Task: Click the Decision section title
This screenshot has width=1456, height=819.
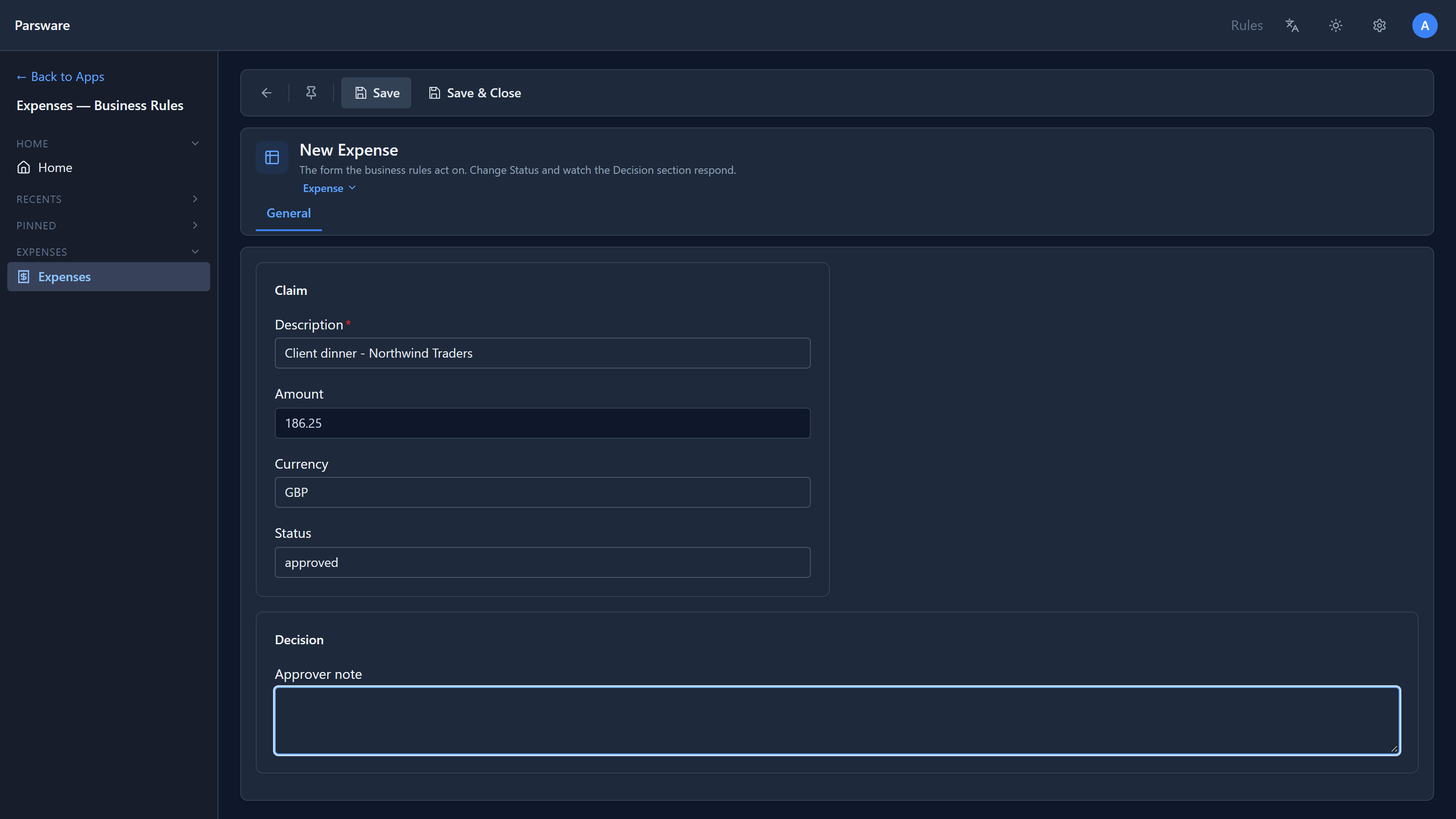Action: click(299, 640)
